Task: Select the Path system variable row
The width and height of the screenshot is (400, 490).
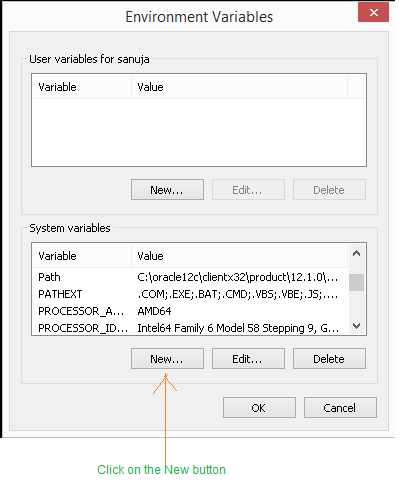Action: tap(190, 277)
